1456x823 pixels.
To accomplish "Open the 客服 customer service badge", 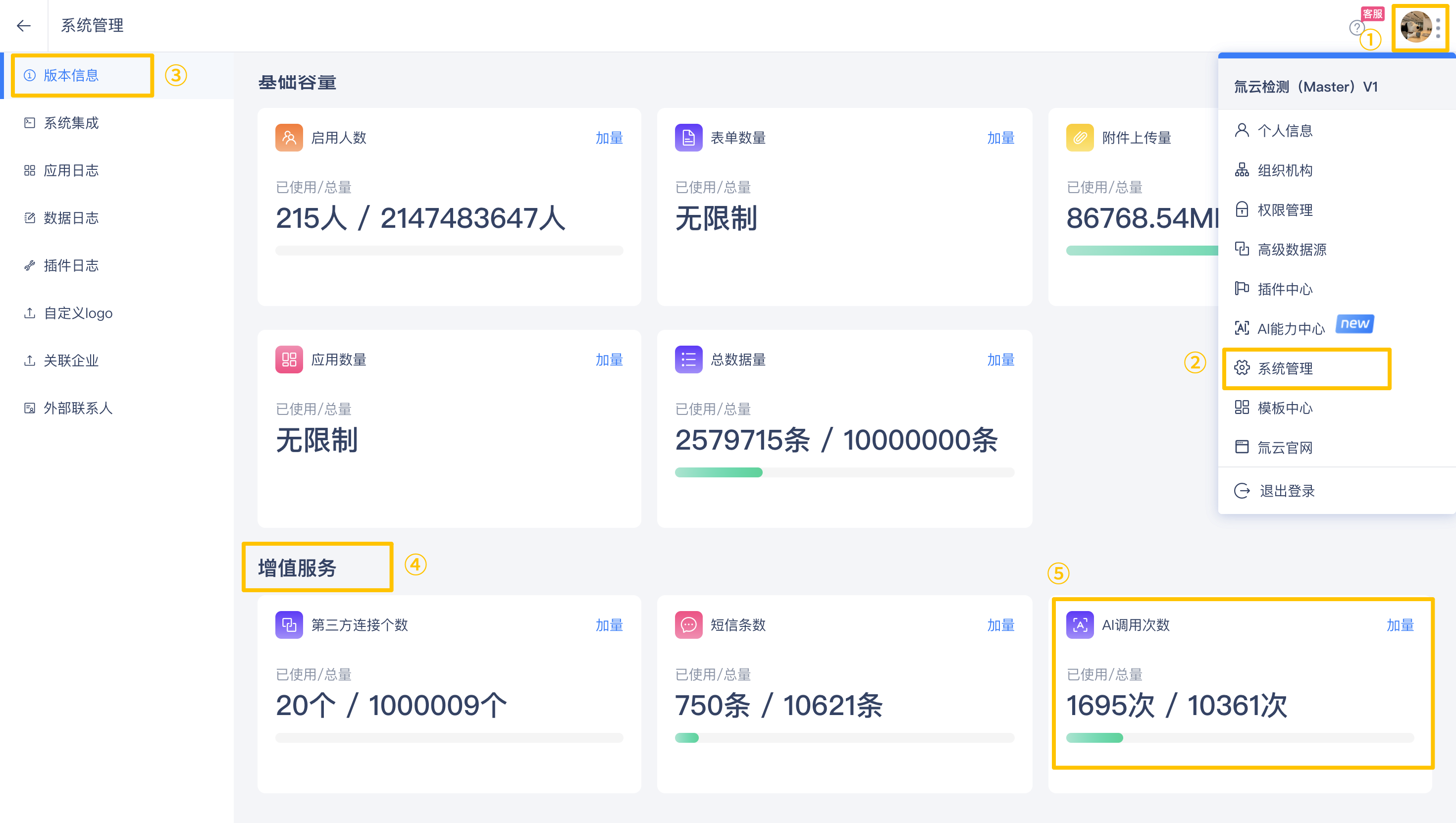I will 1372,15.
